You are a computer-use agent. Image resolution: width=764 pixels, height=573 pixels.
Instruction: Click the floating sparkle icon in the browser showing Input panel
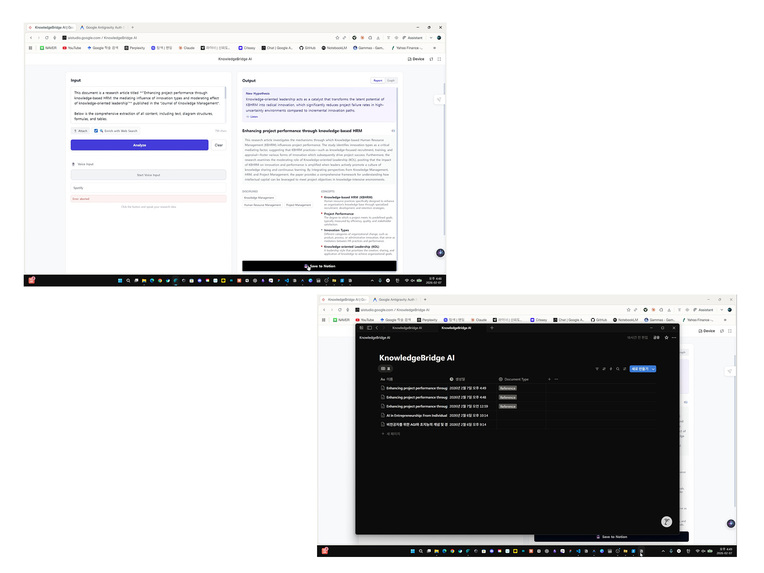(x=440, y=253)
